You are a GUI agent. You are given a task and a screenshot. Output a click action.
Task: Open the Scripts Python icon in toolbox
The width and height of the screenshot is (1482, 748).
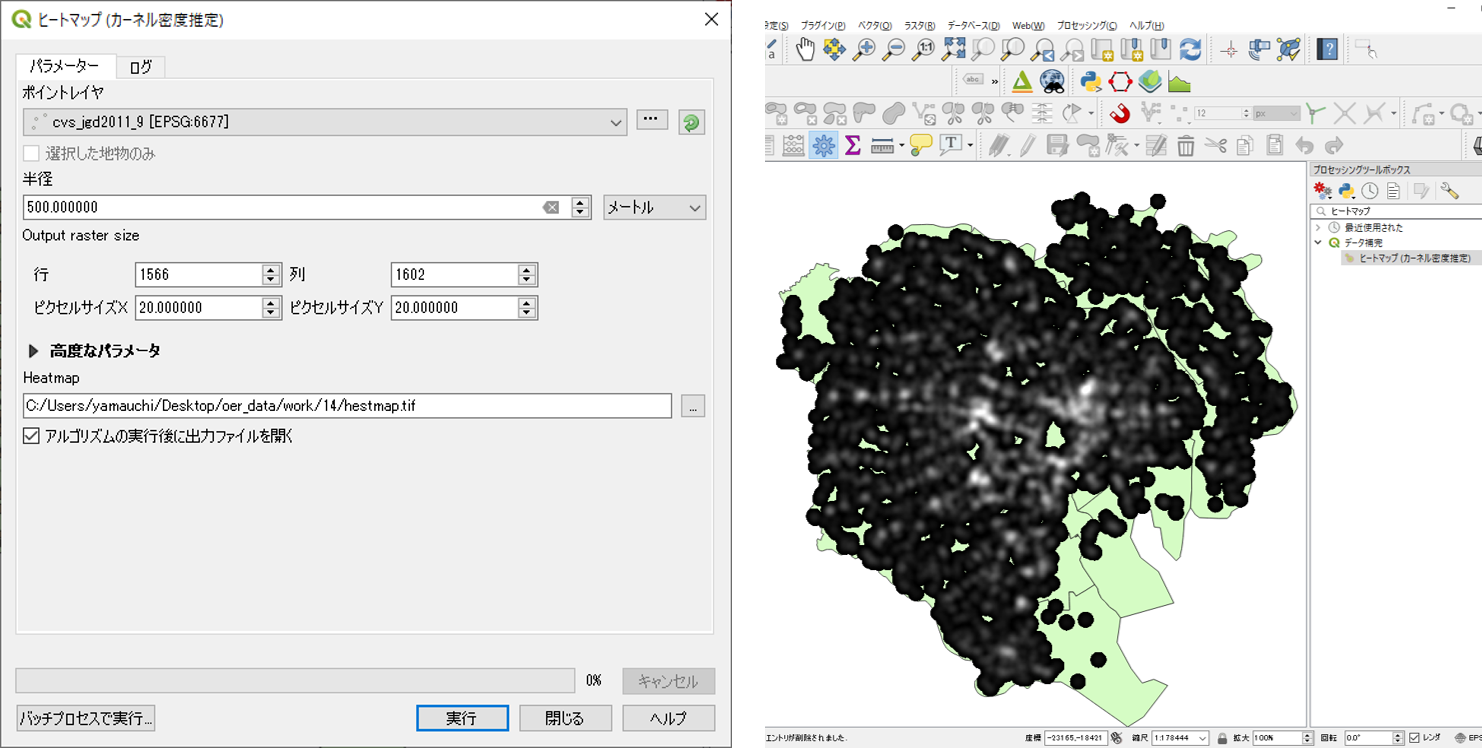pos(1346,191)
